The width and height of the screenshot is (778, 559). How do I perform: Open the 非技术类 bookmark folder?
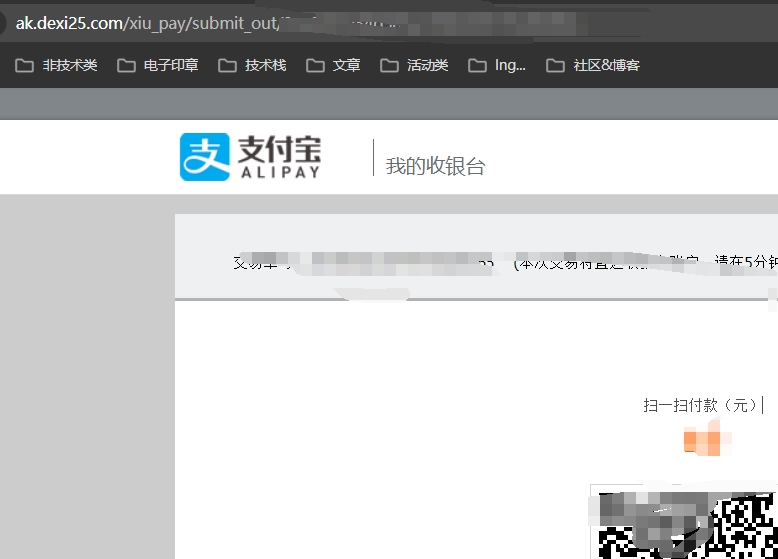pyautogui.click(x=56, y=65)
